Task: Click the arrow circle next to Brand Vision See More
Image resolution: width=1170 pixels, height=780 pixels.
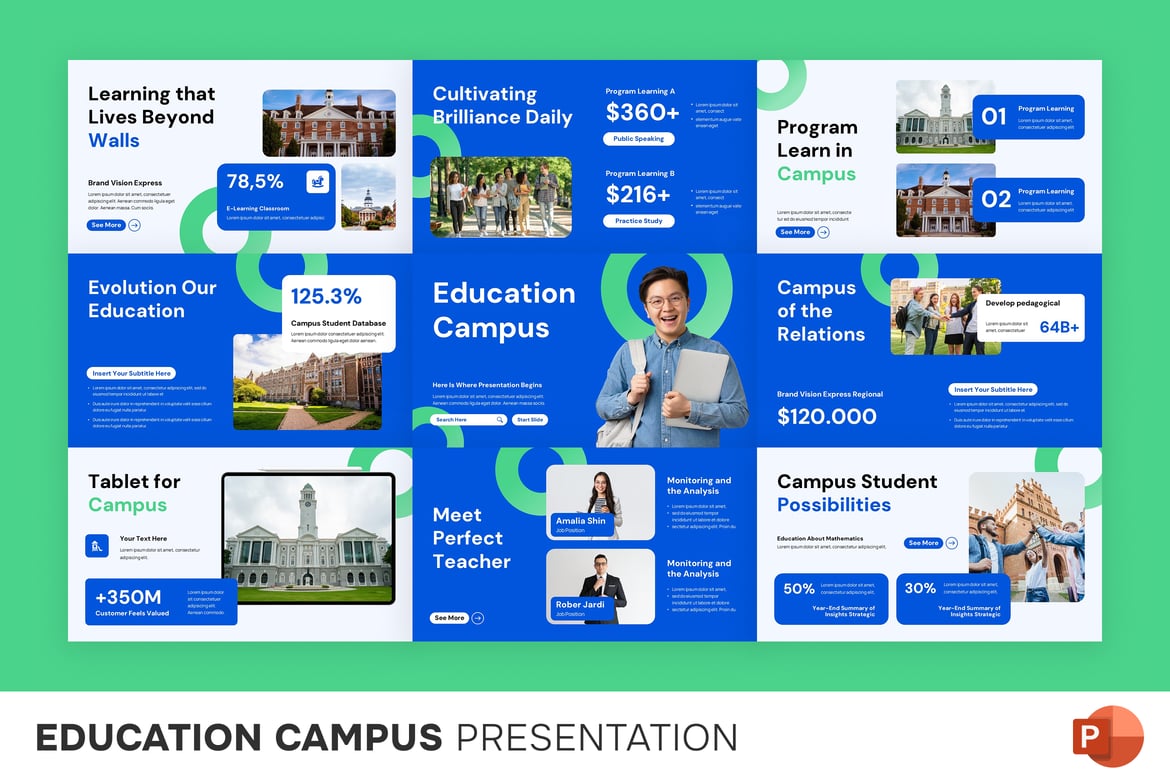Action: point(134,225)
